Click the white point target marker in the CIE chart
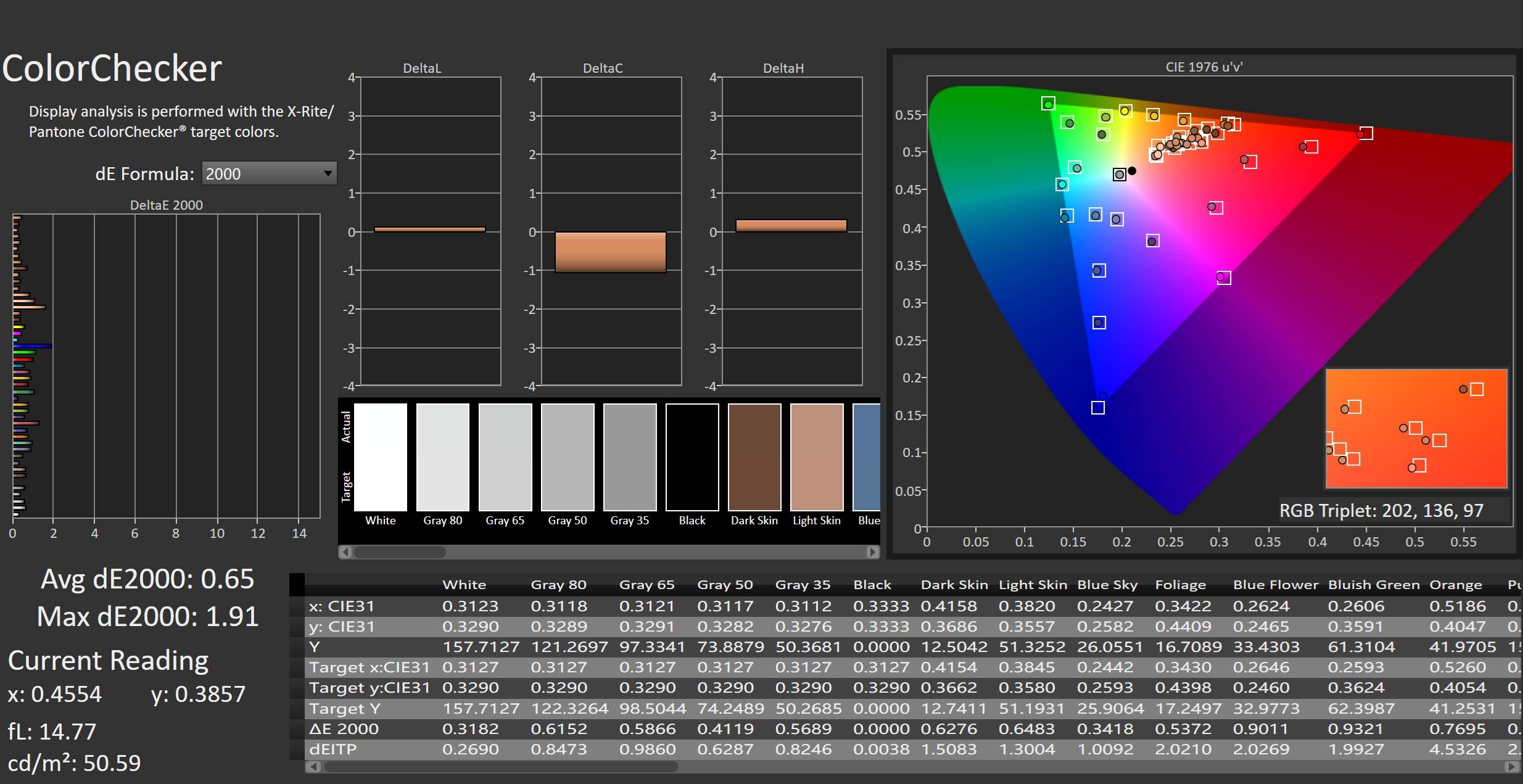1523x784 pixels. click(1120, 175)
